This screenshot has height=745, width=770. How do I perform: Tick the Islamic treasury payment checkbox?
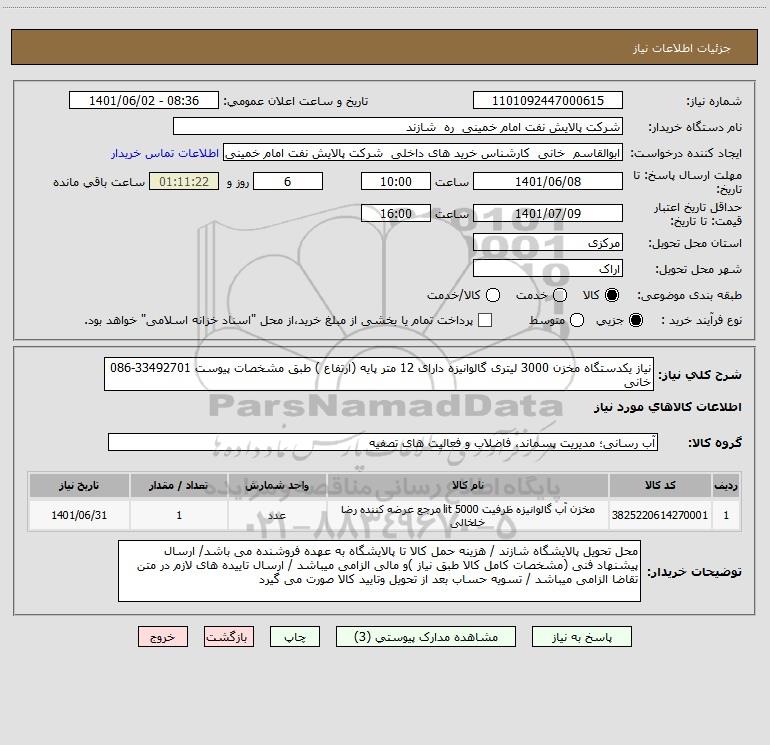pos(485,320)
